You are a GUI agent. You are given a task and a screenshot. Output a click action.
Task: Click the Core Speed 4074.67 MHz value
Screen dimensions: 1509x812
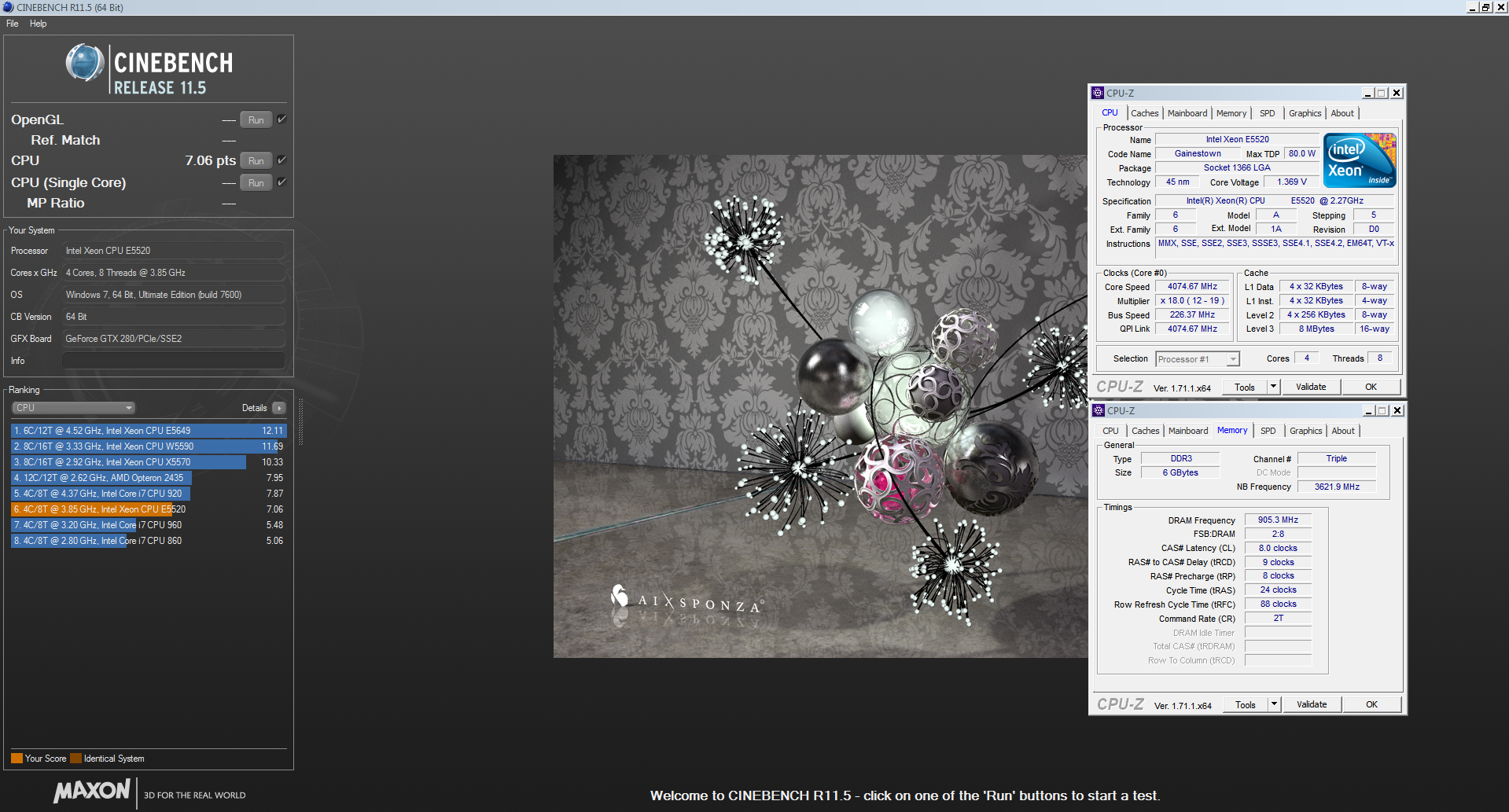[x=1192, y=287]
